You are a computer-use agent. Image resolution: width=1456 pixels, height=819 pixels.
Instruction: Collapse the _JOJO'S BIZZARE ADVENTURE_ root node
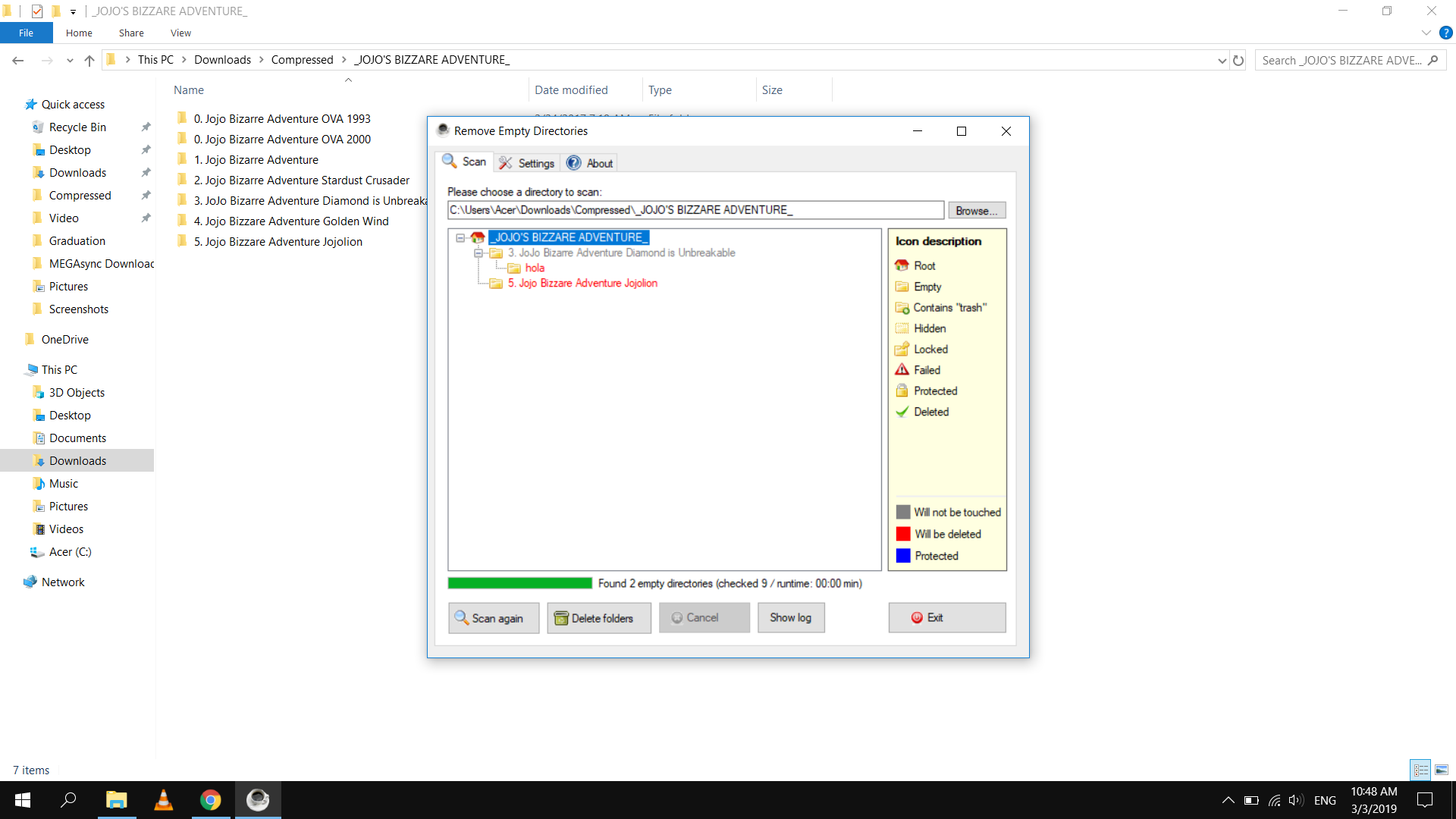[x=460, y=238]
